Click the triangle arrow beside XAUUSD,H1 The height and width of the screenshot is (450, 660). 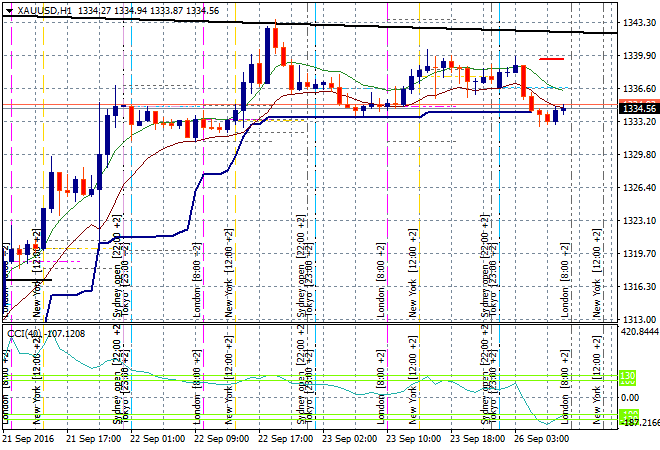click(x=9, y=10)
